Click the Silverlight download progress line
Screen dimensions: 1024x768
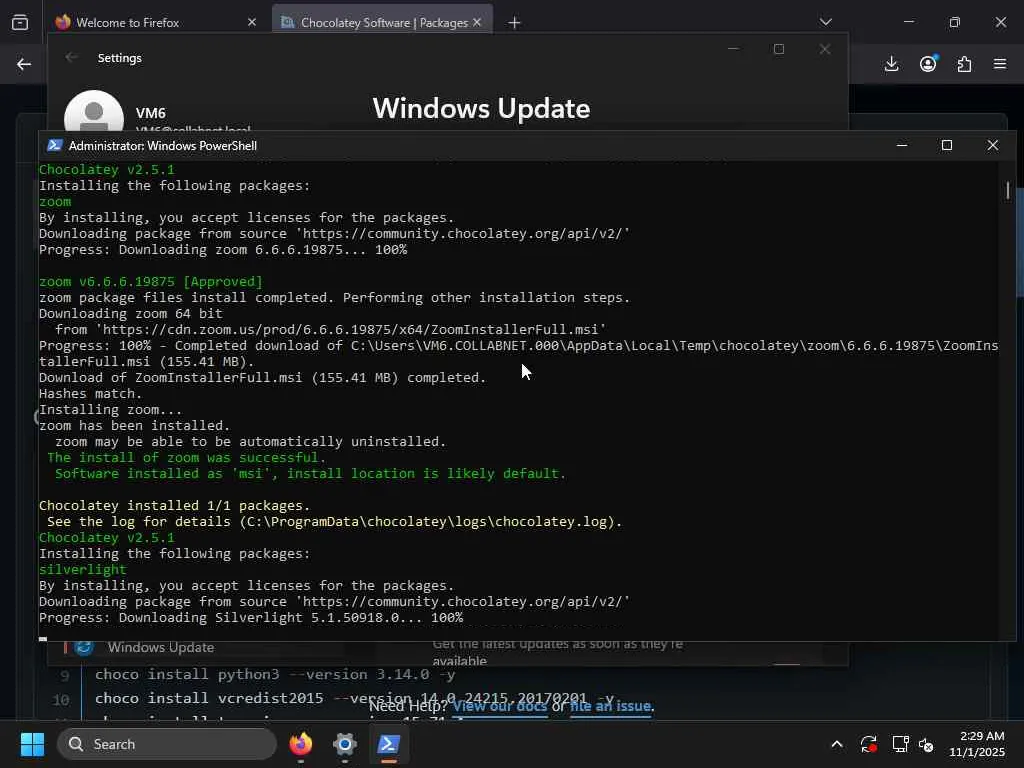(x=251, y=618)
